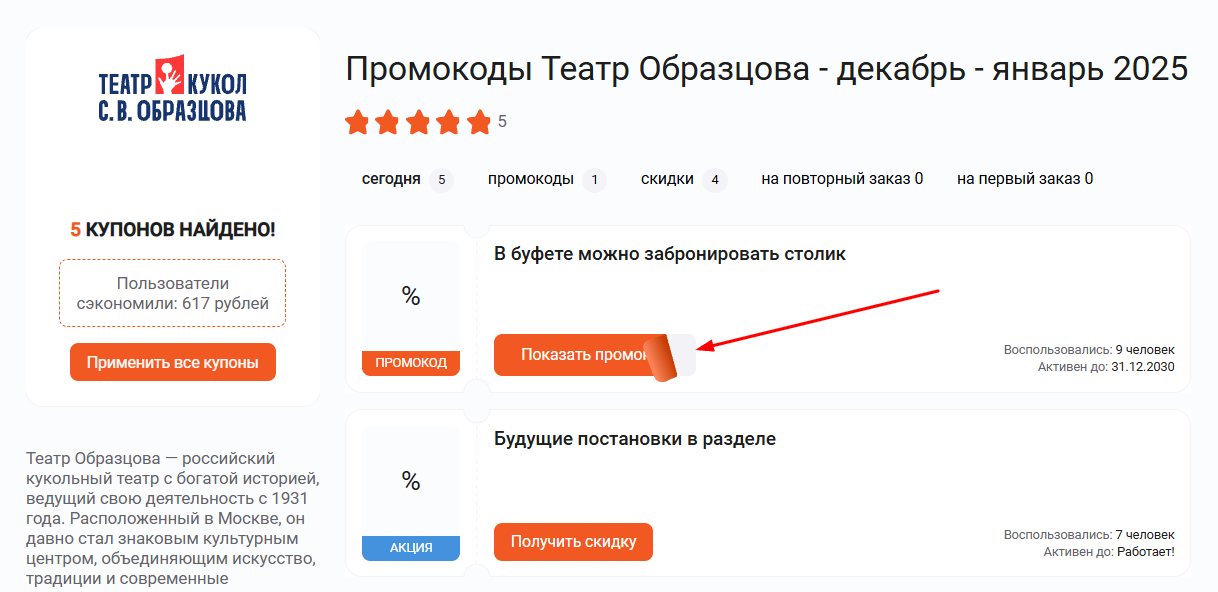
Task: Click the % icon on the table booking coupon
Action: [410, 297]
